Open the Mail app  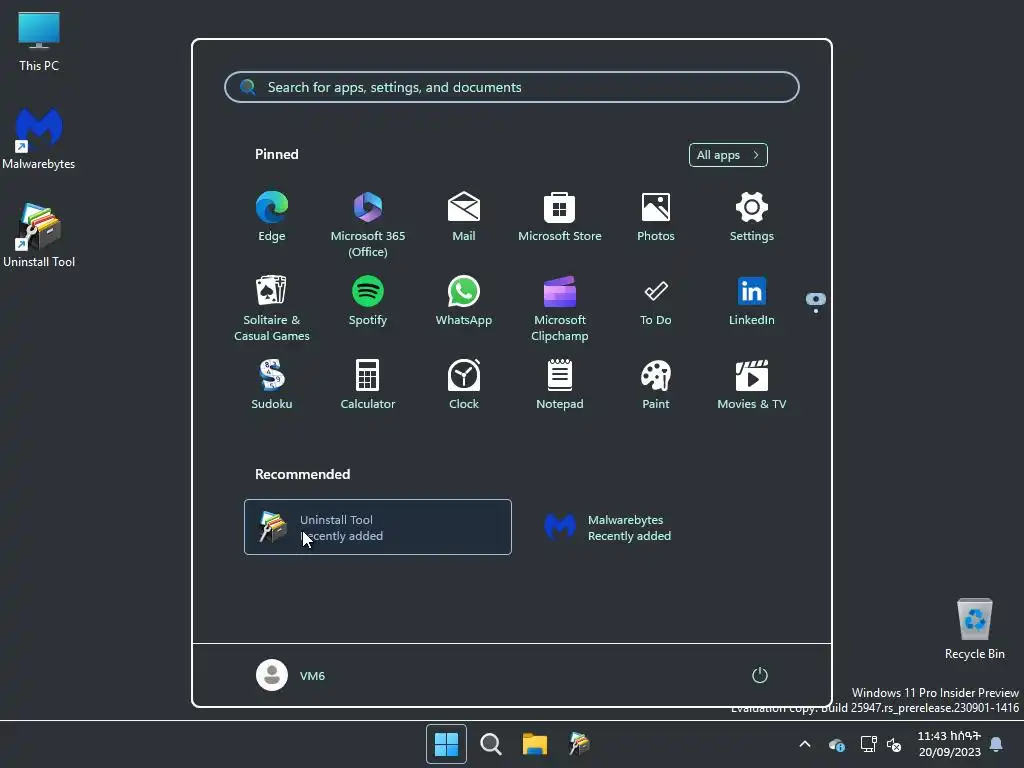[x=464, y=216]
